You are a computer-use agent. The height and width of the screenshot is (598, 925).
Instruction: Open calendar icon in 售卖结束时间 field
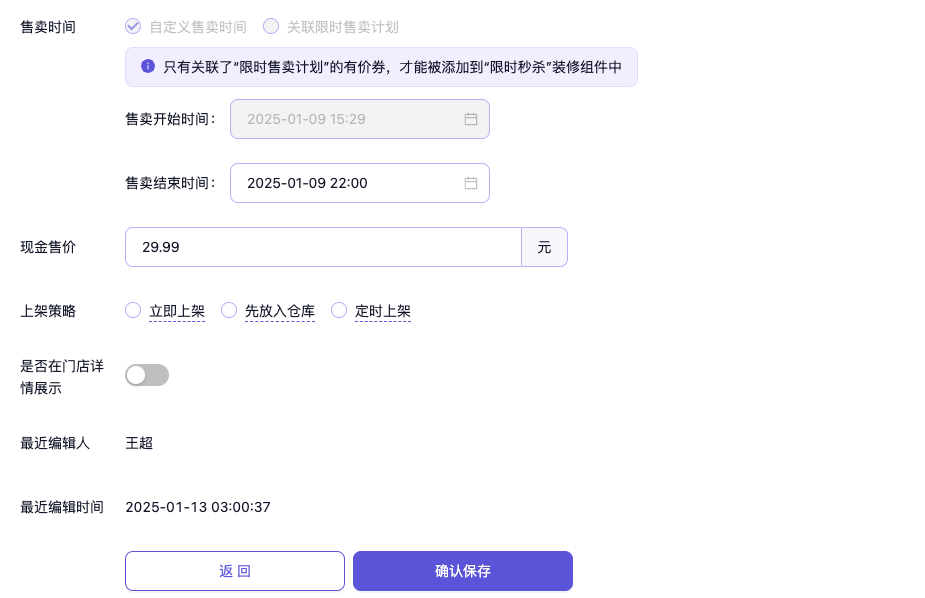(x=471, y=183)
